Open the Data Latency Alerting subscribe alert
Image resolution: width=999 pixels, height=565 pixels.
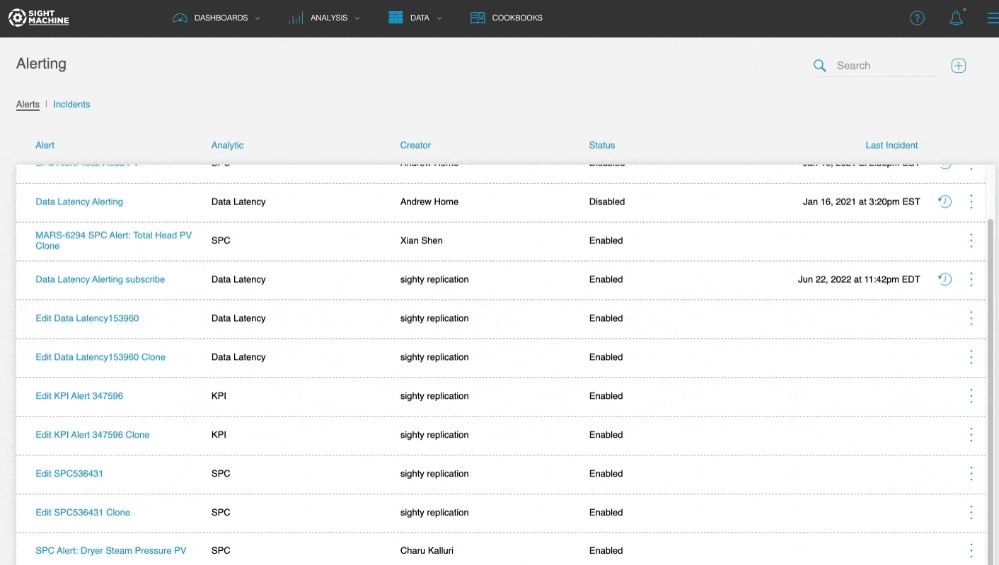100,279
